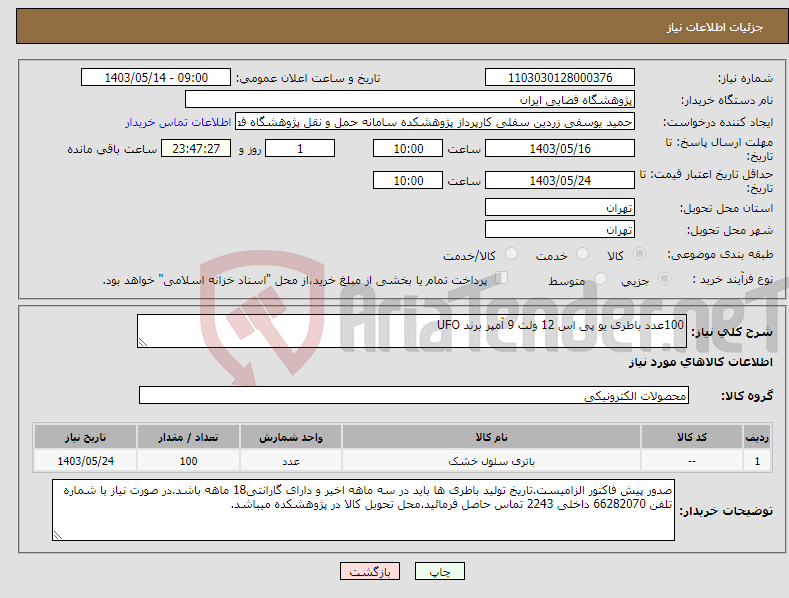Click the response deadline date 1403/05/16
The width and height of the screenshot is (789, 598).
coord(560,148)
